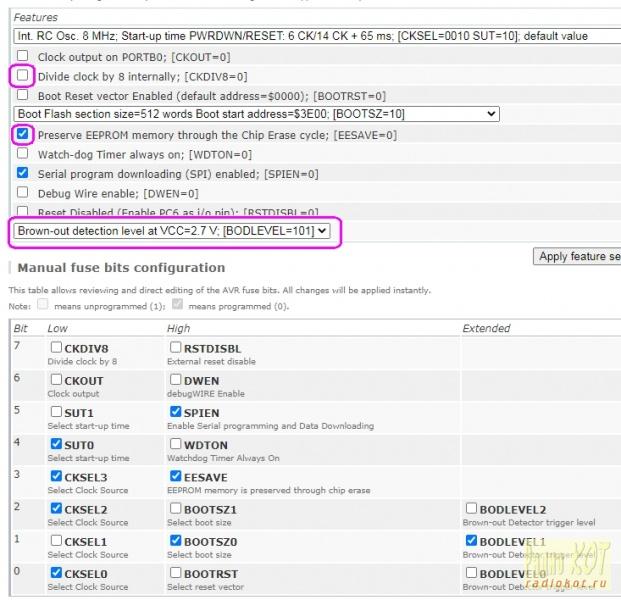Uncheck the SUT0 fuse bit
Screen dimensions: 621x600
57,444
